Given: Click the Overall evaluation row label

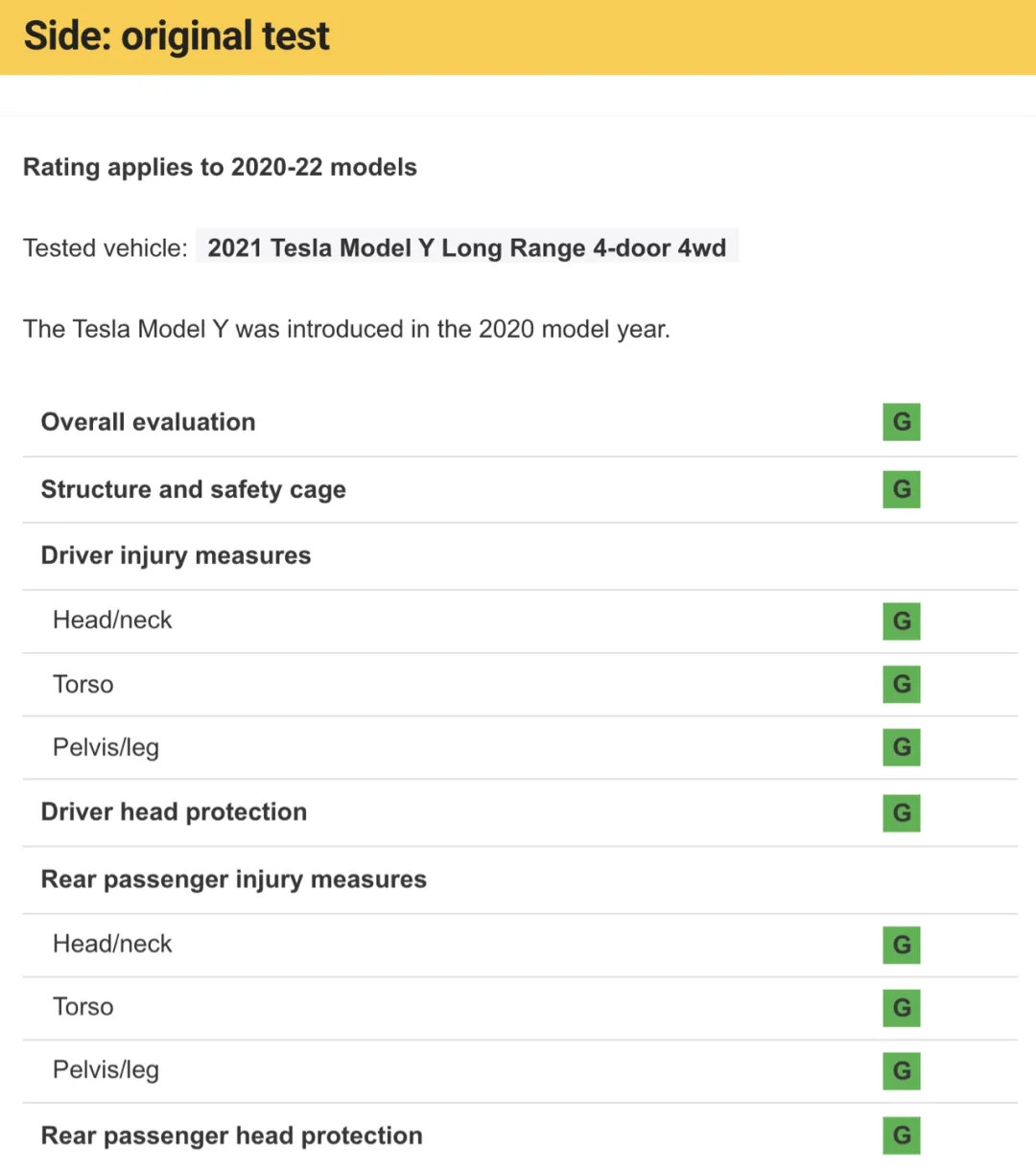Looking at the screenshot, I should [x=148, y=422].
